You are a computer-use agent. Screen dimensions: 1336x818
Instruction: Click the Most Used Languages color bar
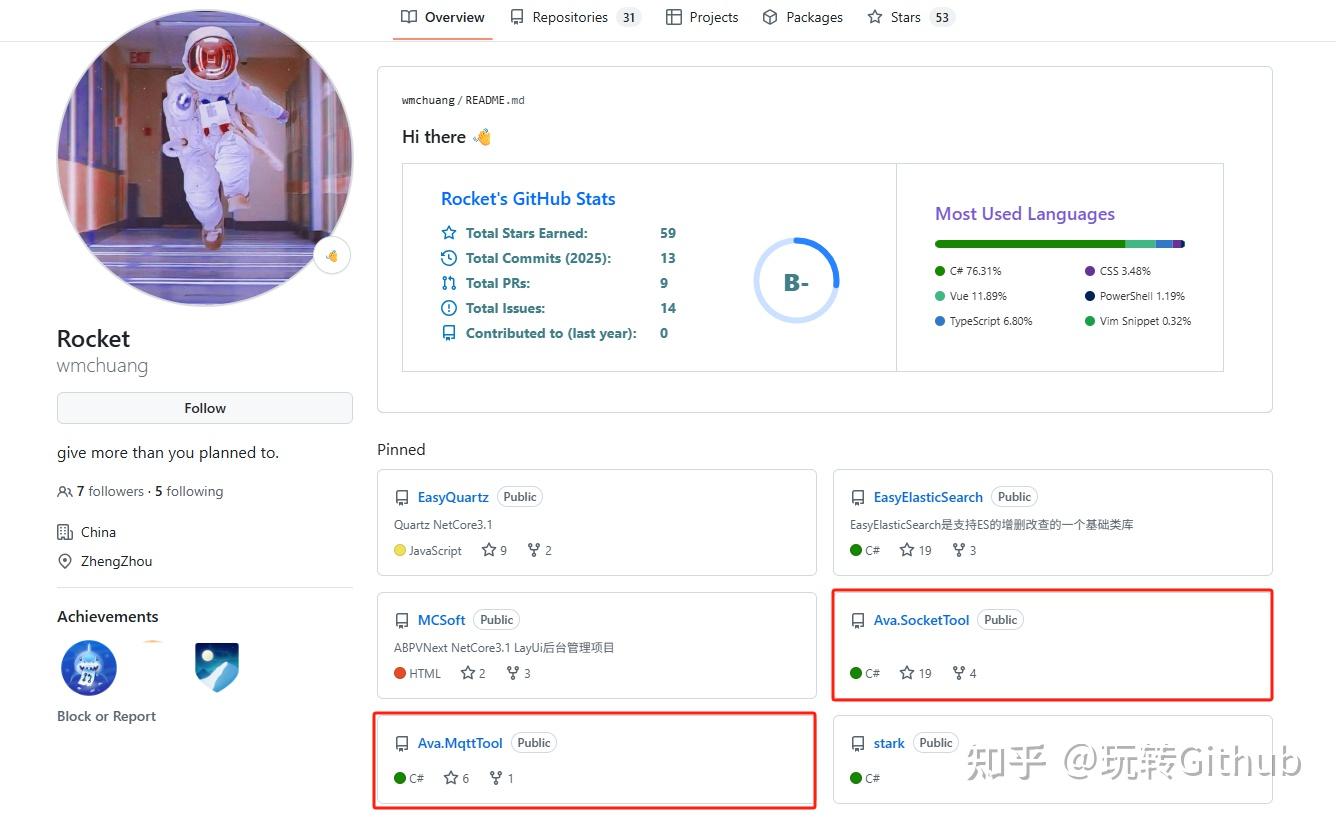coord(1059,244)
